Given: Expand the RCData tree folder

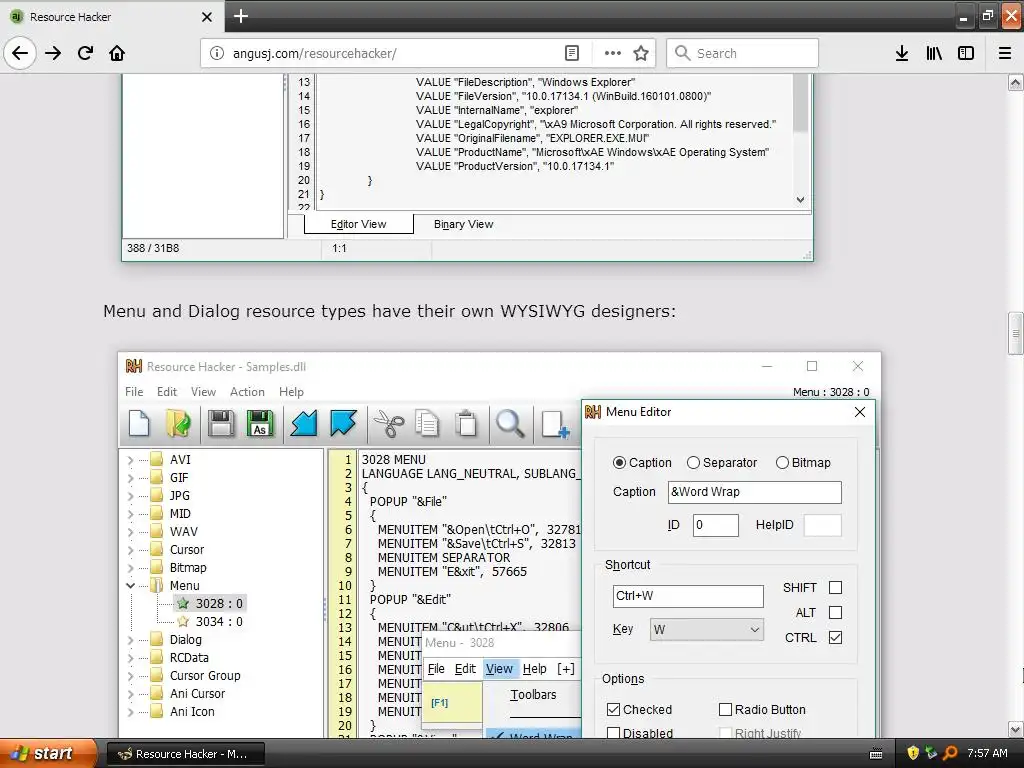Looking at the screenshot, I should [x=130, y=658].
